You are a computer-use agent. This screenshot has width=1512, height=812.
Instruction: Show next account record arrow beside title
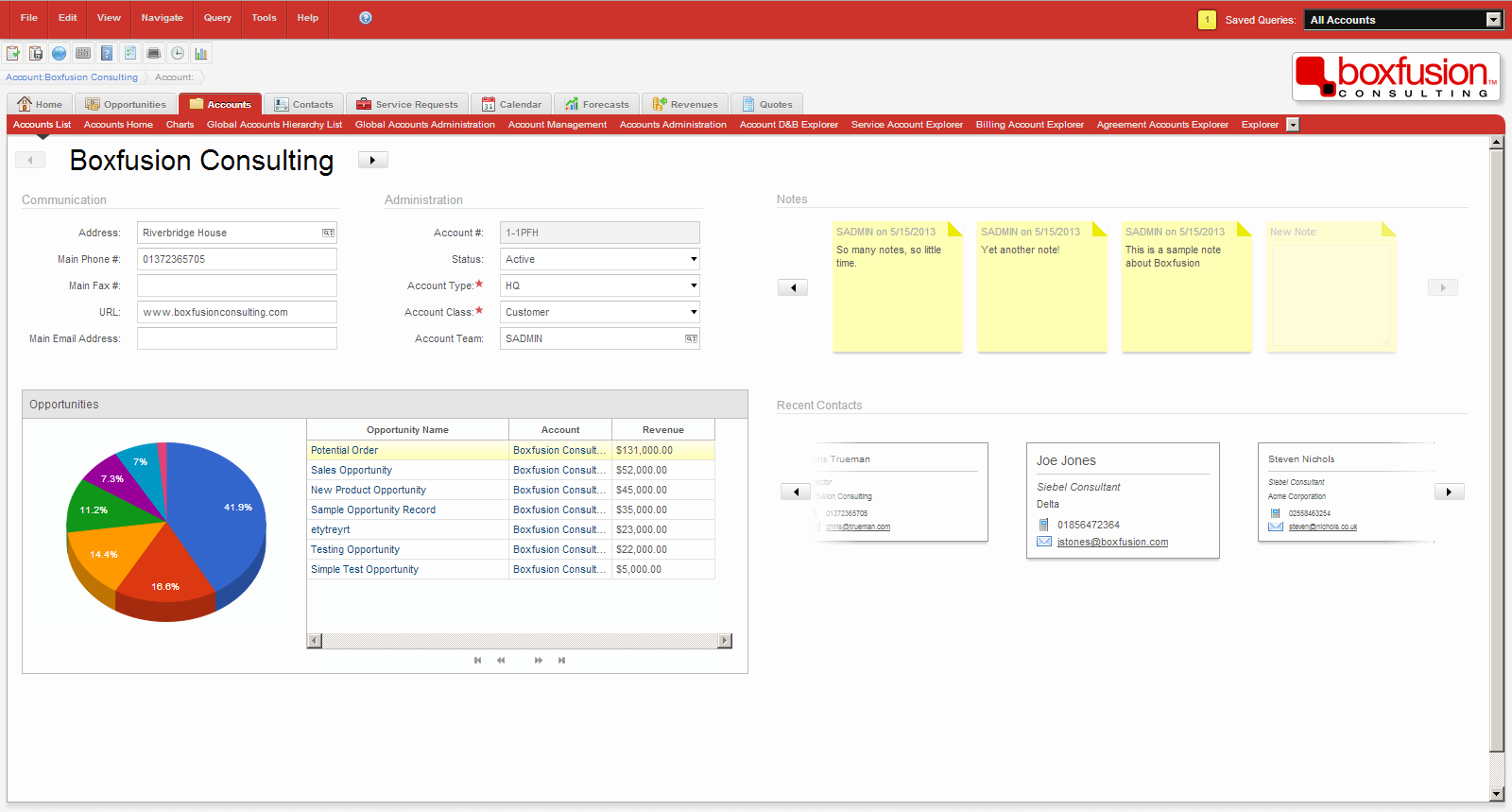pyautogui.click(x=373, y=160)
